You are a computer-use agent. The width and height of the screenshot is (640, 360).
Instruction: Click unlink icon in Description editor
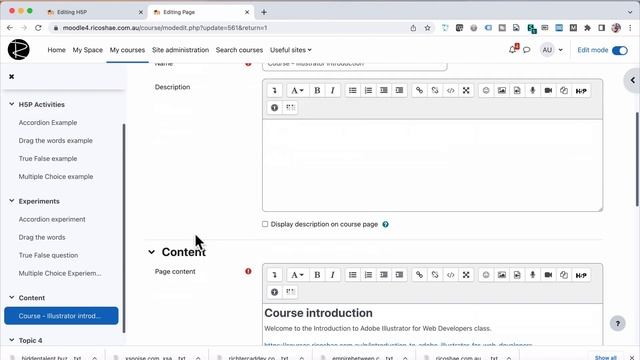(x=435, y=91)
